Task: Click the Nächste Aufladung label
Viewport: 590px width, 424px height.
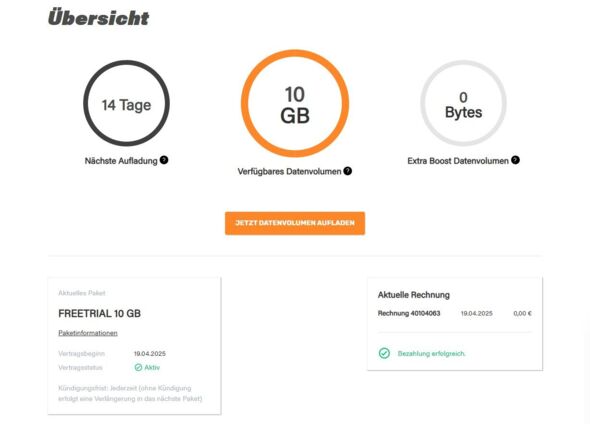Action: (x=121, y=161)
